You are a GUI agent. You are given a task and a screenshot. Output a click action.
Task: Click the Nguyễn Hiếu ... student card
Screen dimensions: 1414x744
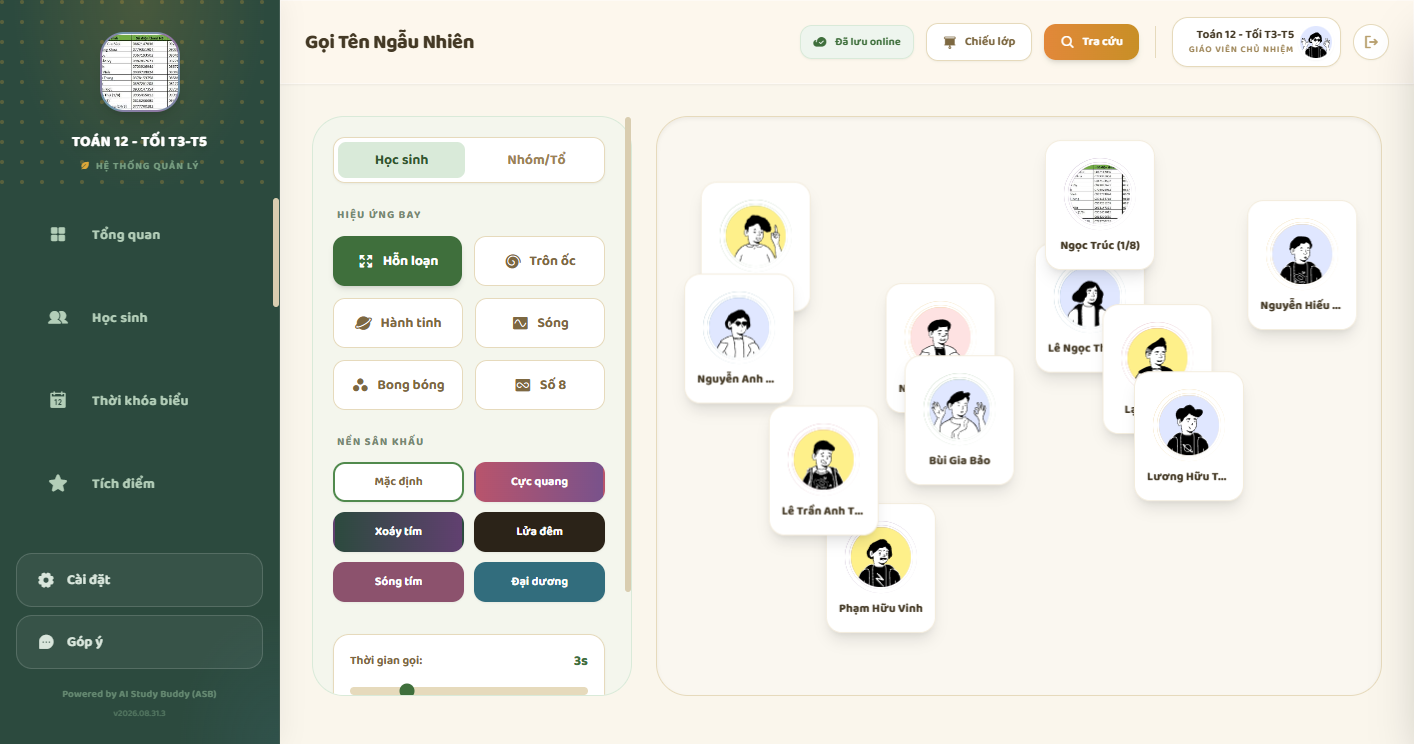pos(1302,265)
